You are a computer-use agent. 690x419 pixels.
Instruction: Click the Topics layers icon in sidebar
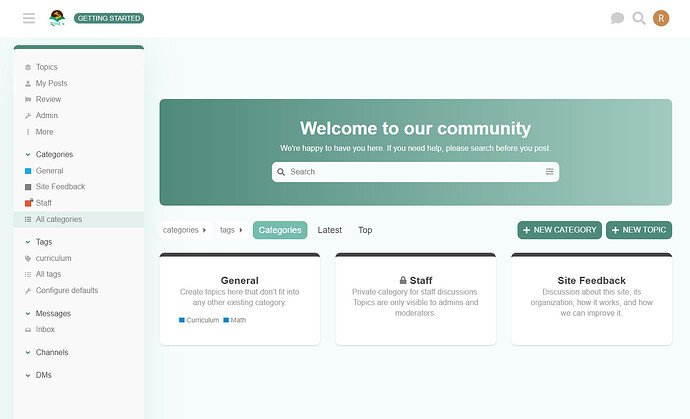(28, 67)
